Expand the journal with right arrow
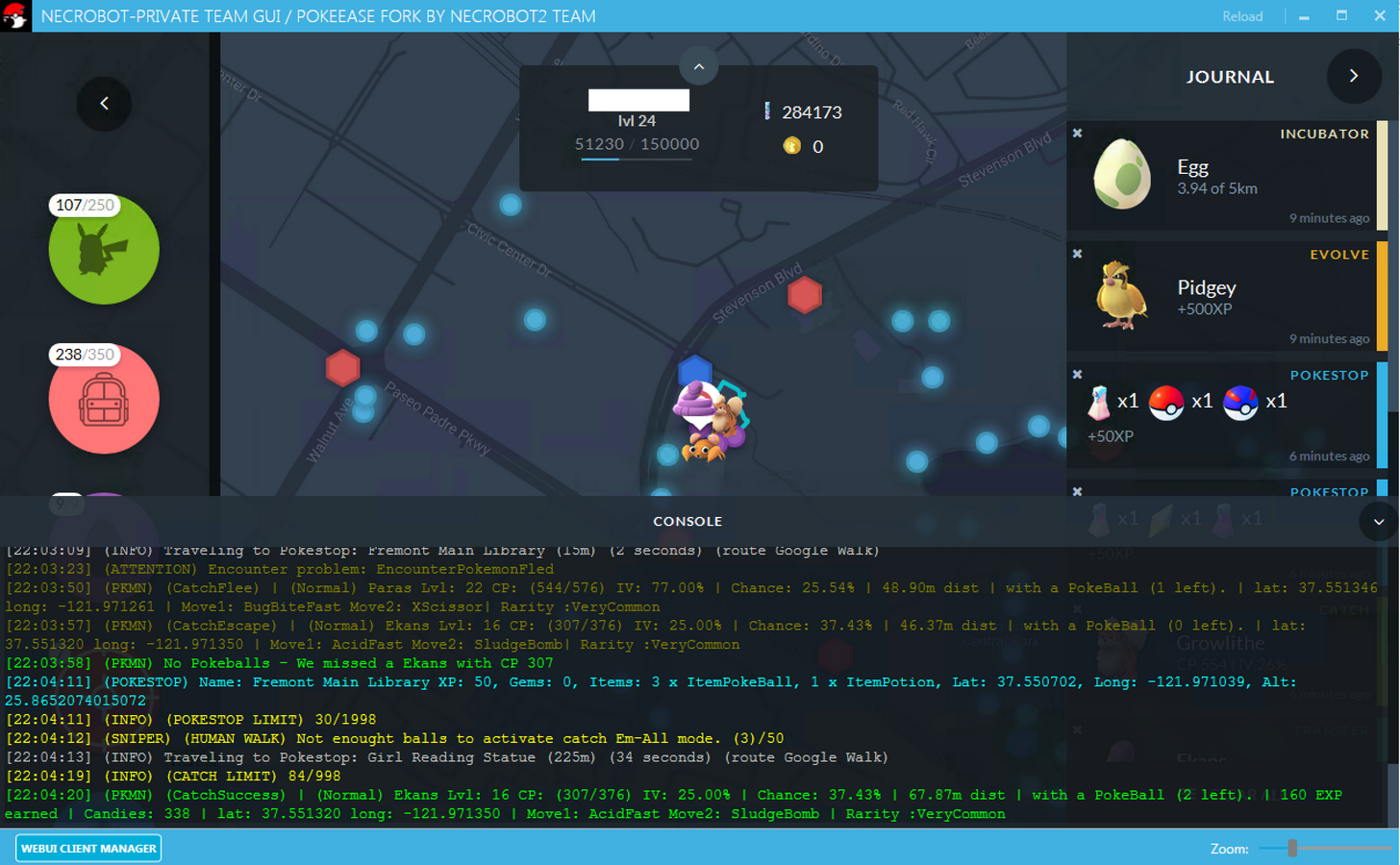This screenshot has width=1400, height=865. tap(1354, 76)
